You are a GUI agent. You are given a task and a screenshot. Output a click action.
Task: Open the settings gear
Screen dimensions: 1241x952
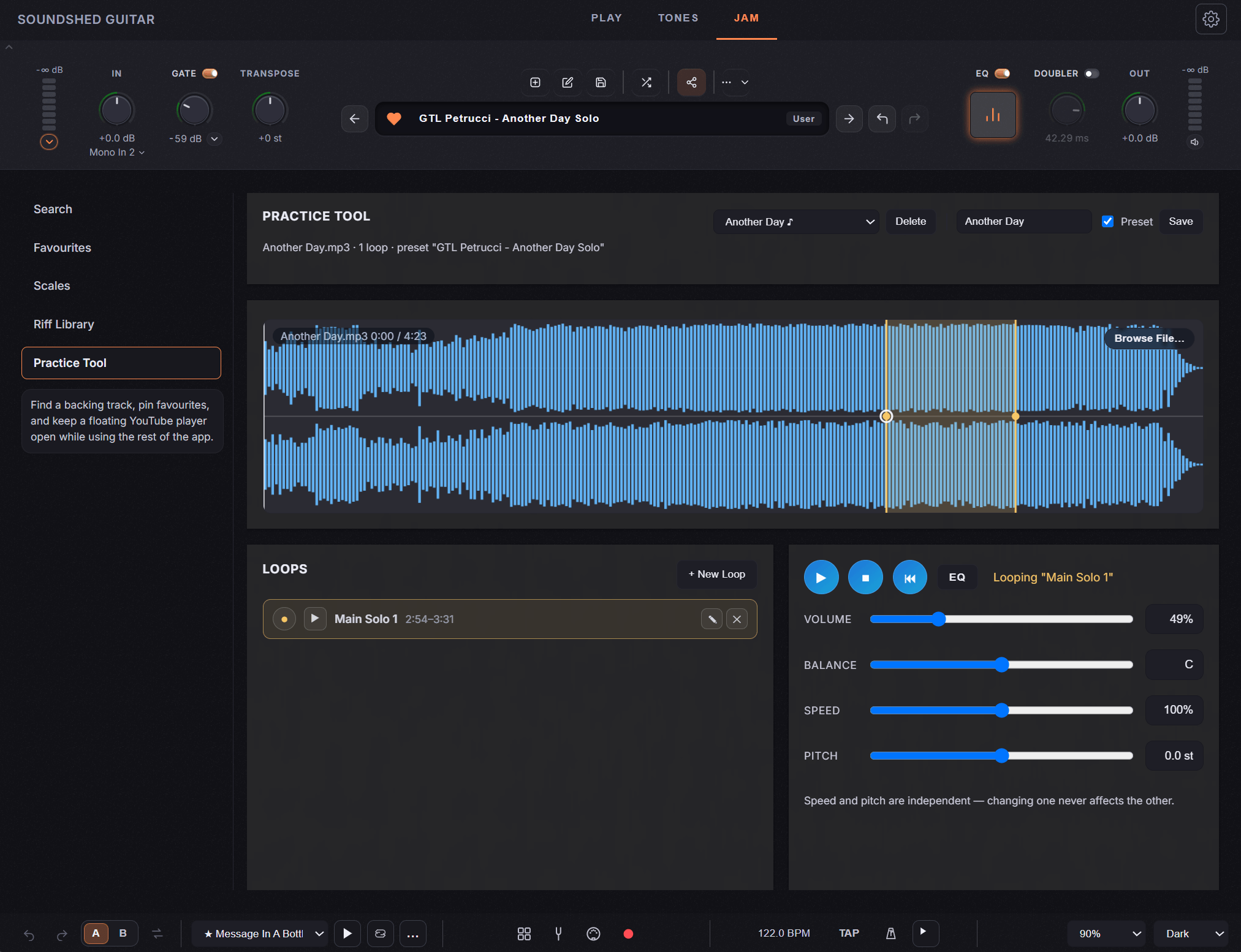(x=1210, y=19)
